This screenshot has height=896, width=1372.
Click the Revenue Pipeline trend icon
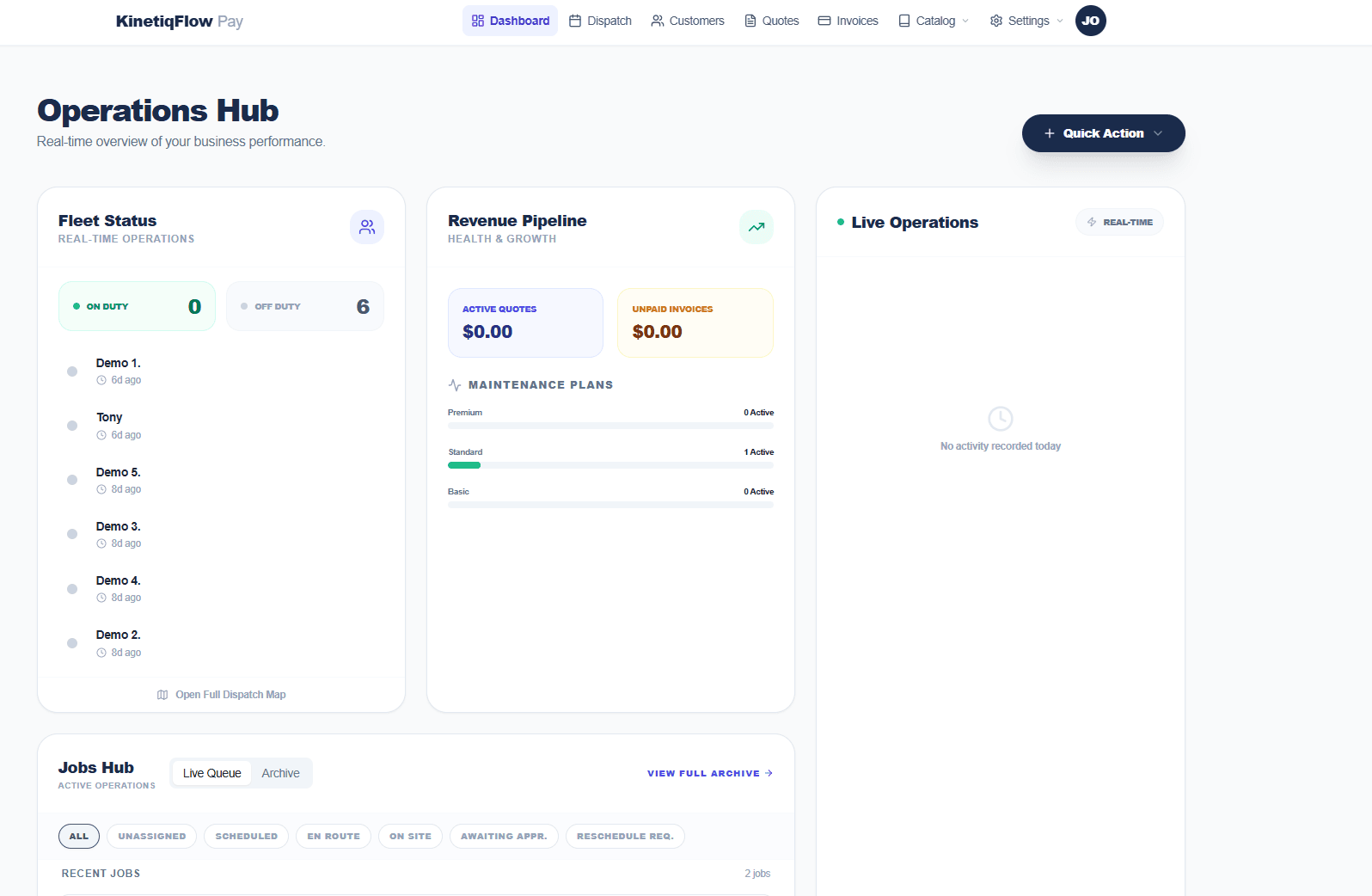click(x=756, y=227)
